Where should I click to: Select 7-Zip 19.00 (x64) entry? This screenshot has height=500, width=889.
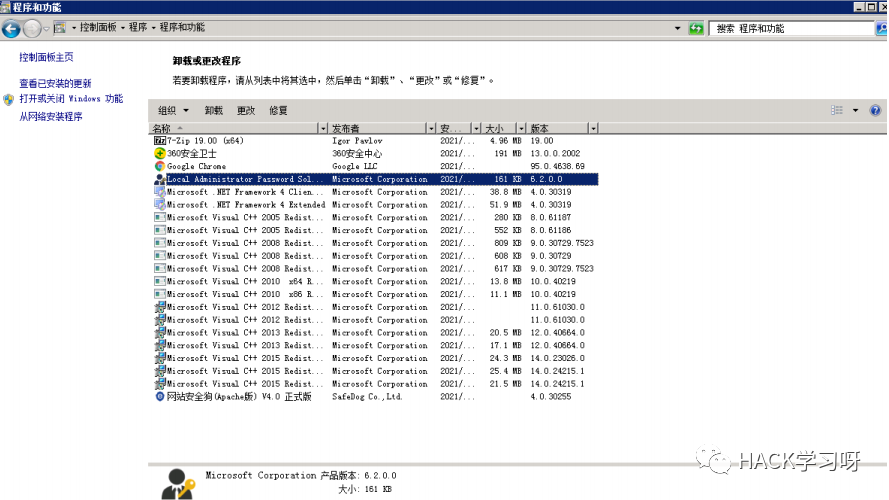click(205, 141)
